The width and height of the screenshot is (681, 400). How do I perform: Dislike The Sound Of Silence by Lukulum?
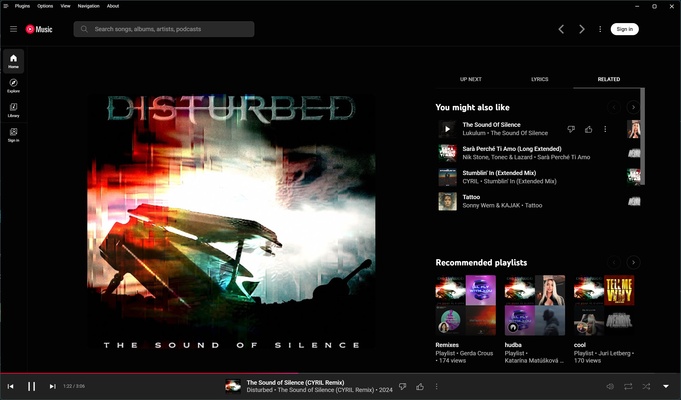click(x=571, y=129)
